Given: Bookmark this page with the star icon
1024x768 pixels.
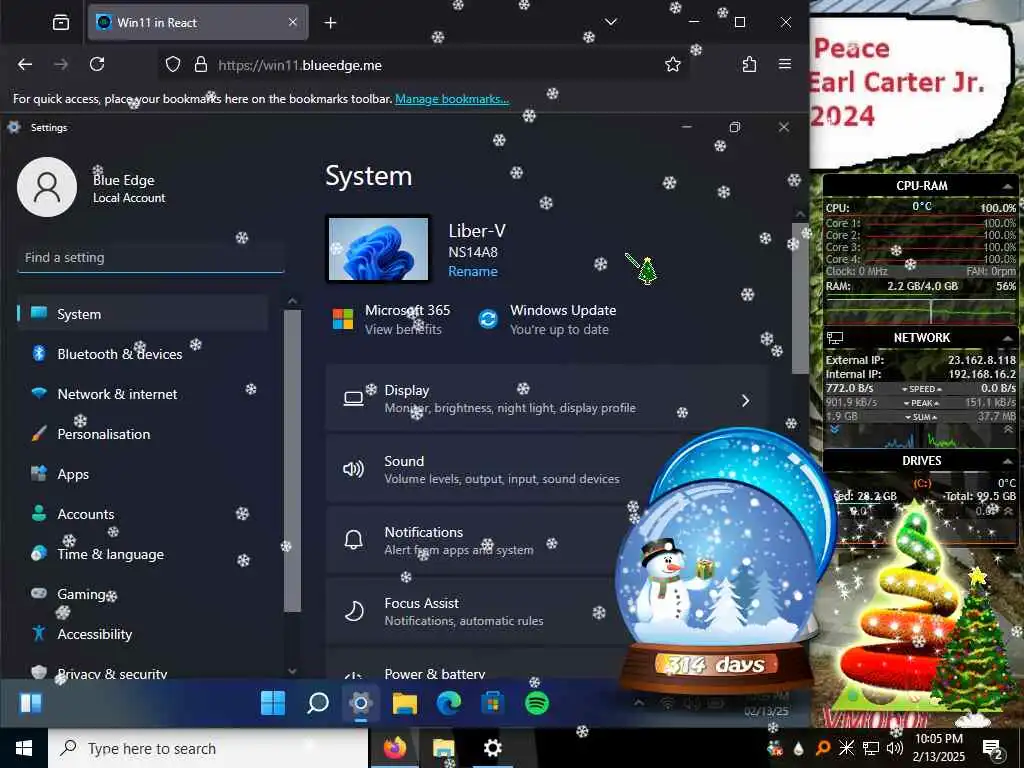Looking at the screenshot, I should 673,64.
